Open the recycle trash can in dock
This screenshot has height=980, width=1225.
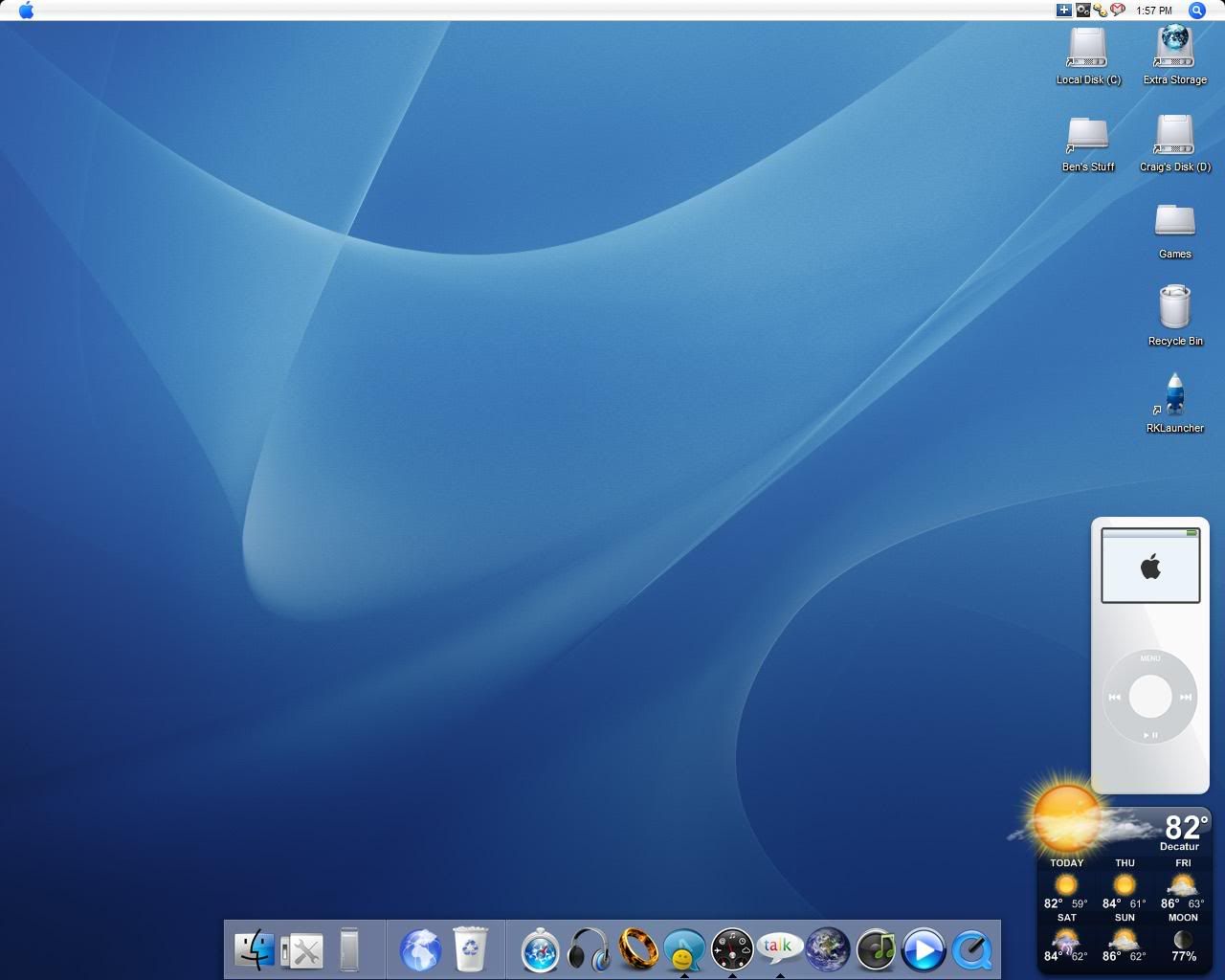[469, 948]
